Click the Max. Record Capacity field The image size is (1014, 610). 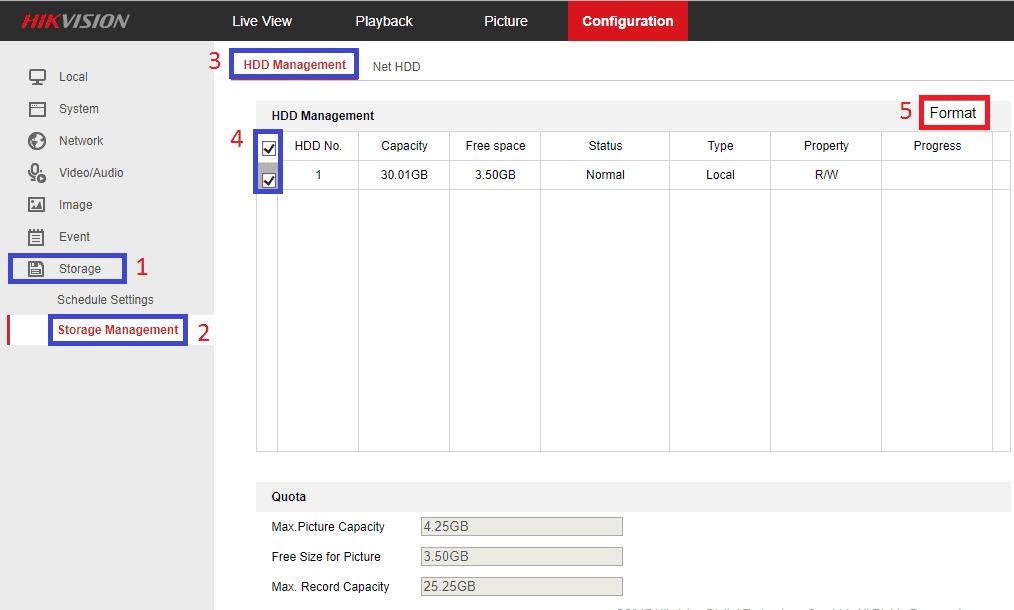pyautogui.click(x=521, y=586)
